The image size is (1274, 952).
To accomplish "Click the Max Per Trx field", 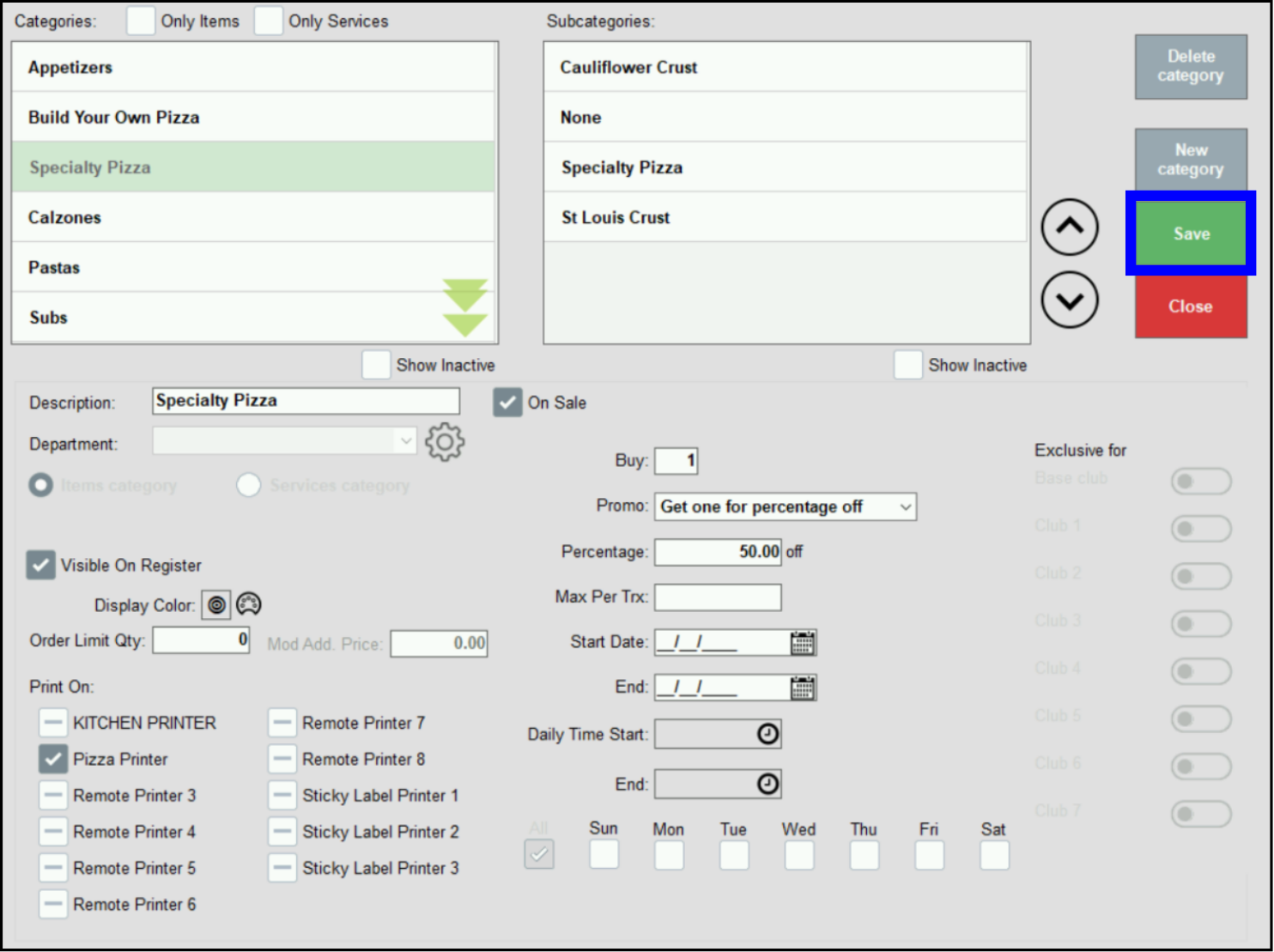I will 719,597.
